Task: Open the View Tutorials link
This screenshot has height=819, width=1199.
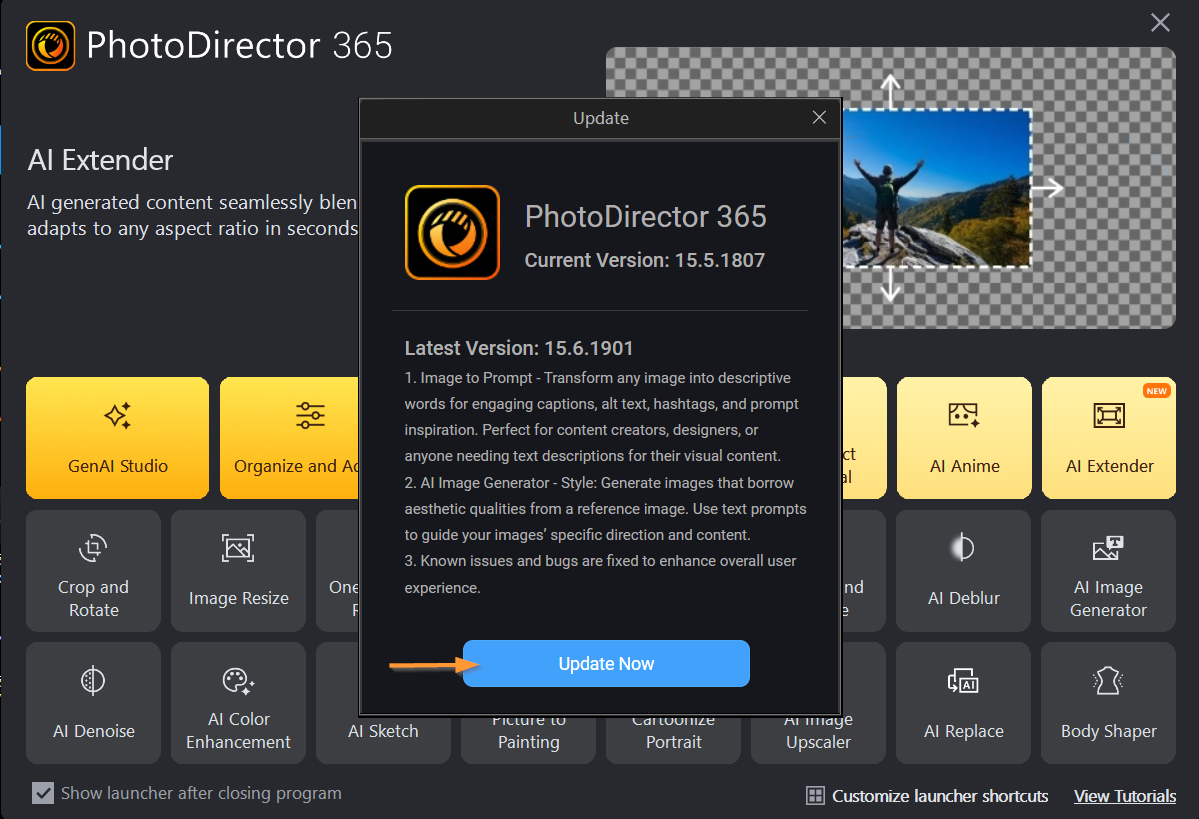Action: click(1125, 796)
